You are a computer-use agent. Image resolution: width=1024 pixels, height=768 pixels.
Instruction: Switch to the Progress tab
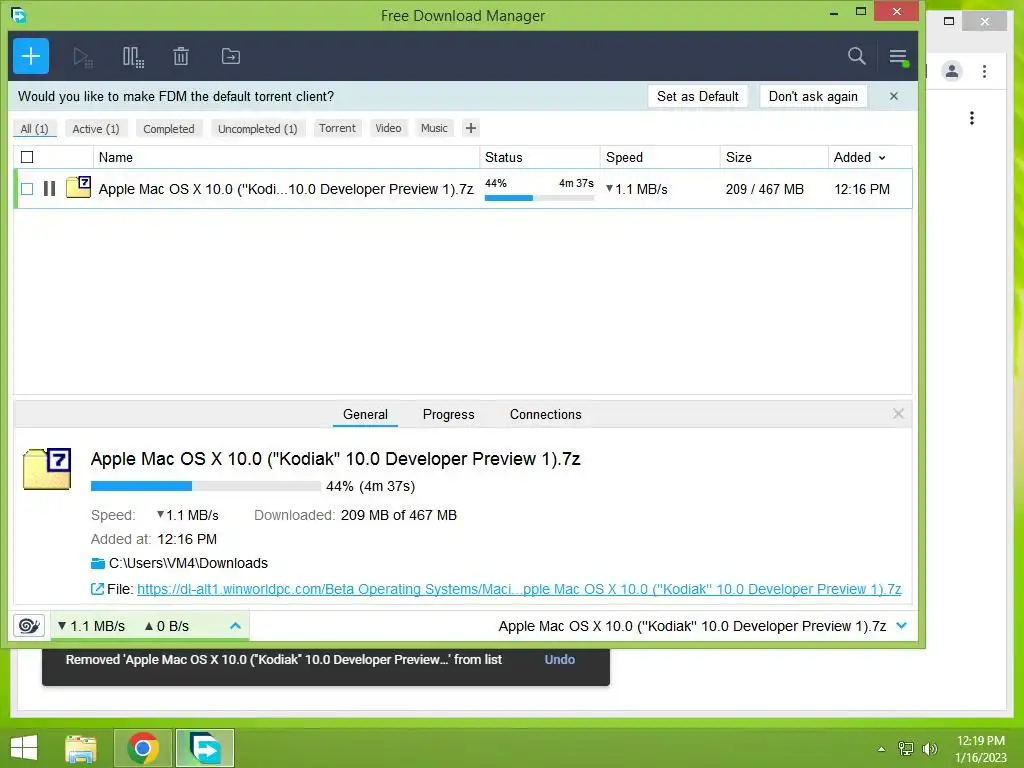[x=449, y=414]
